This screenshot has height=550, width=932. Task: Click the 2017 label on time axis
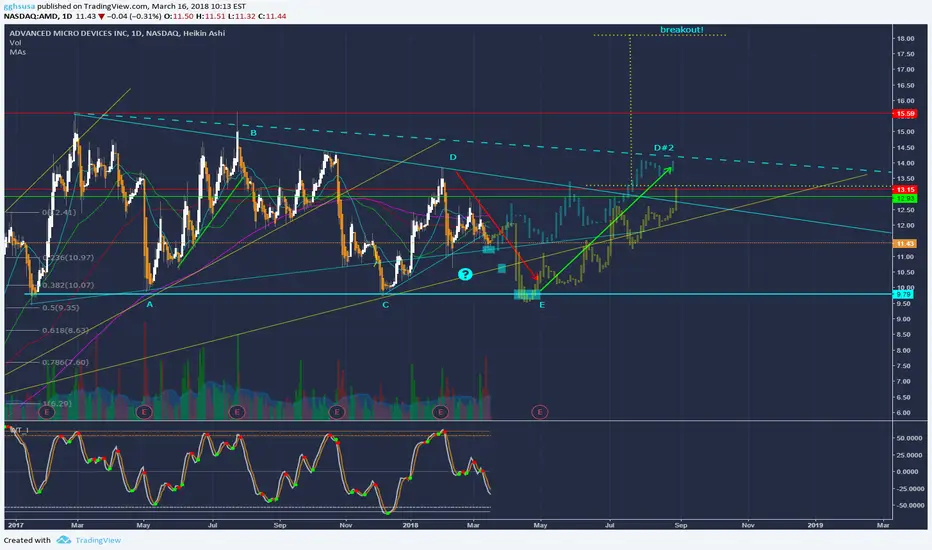(15, 525)
